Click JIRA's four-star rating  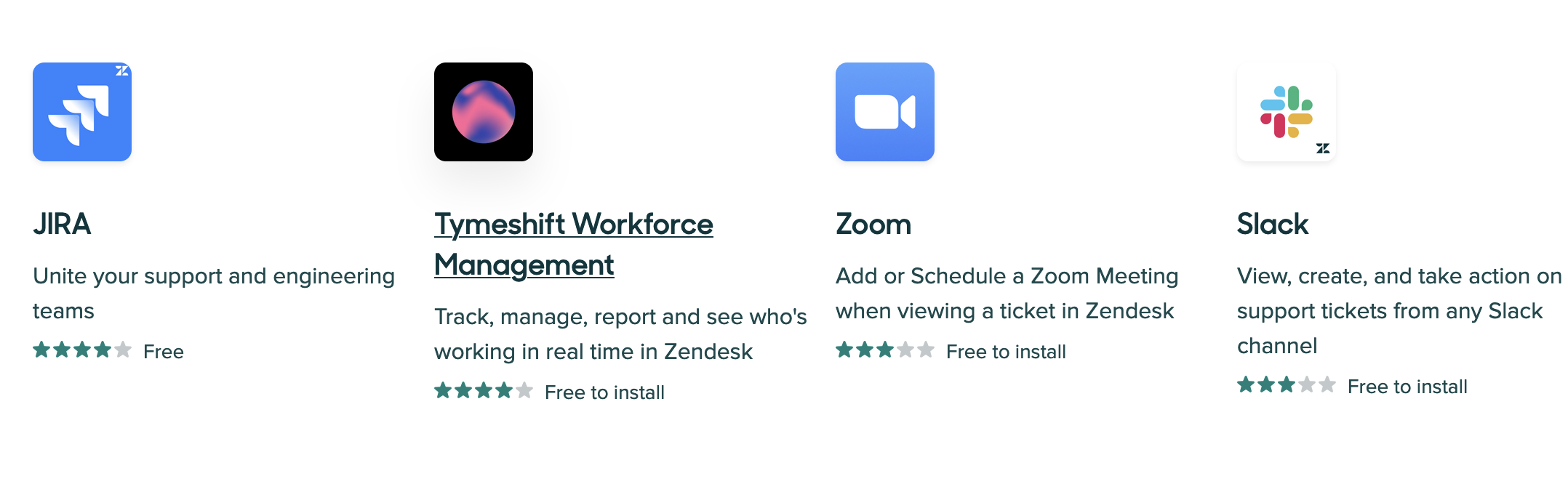click(x=82, y=350)
